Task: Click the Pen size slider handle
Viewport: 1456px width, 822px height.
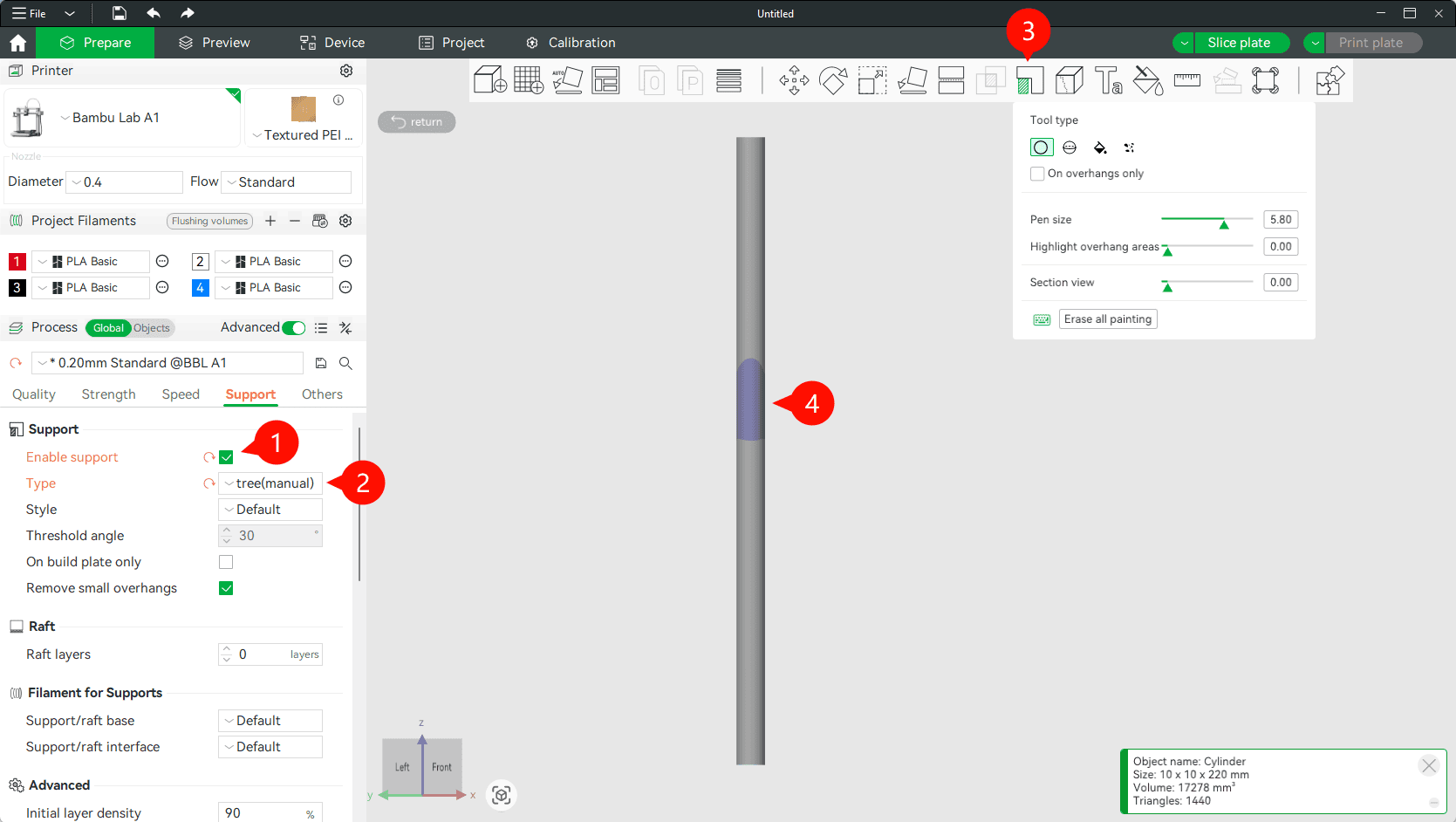Action: (x=1224, y=223)
